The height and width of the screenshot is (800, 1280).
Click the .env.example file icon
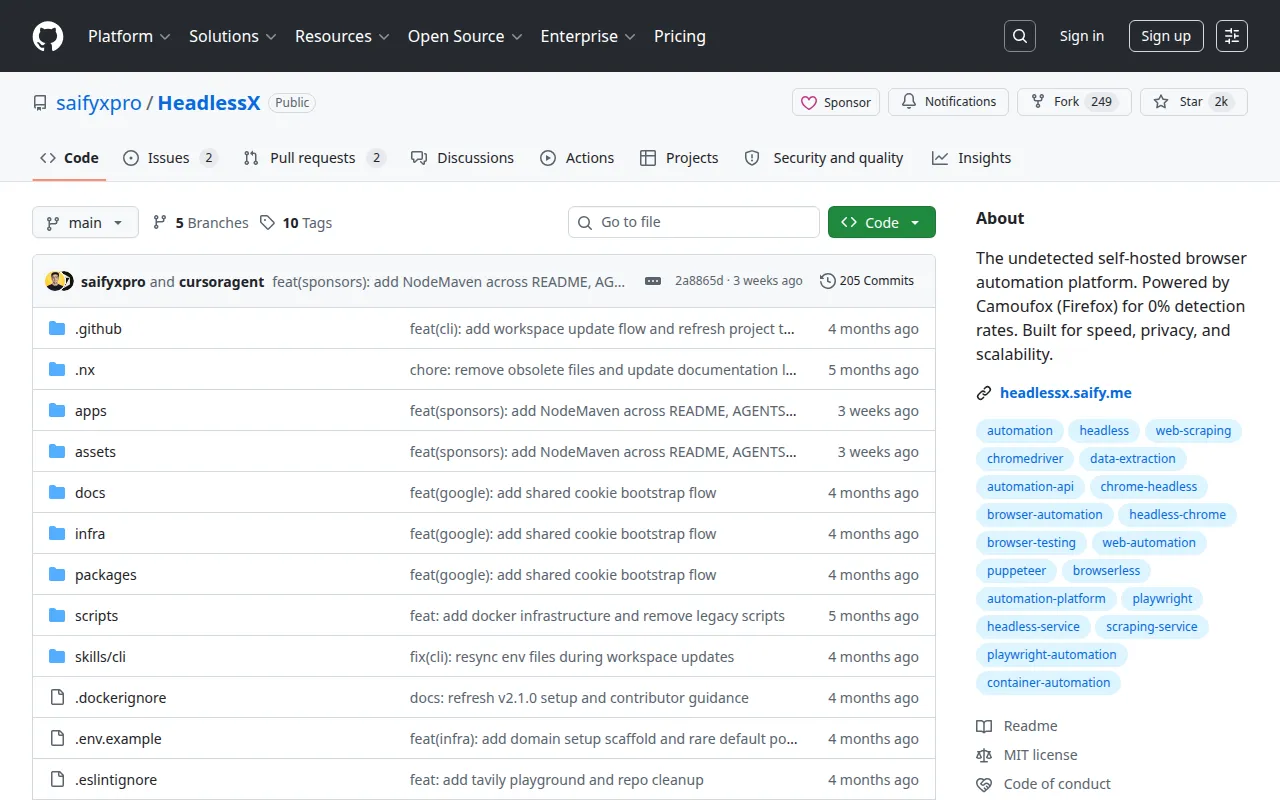[x=57, y=739]
